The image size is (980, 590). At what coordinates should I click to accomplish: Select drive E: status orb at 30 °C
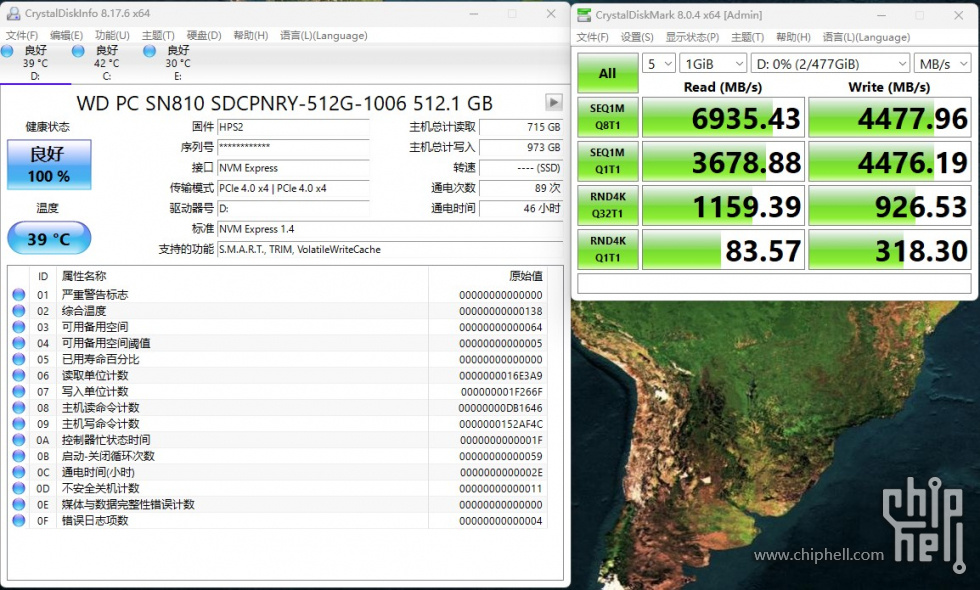pyautogui.click(x=150, y=50)
